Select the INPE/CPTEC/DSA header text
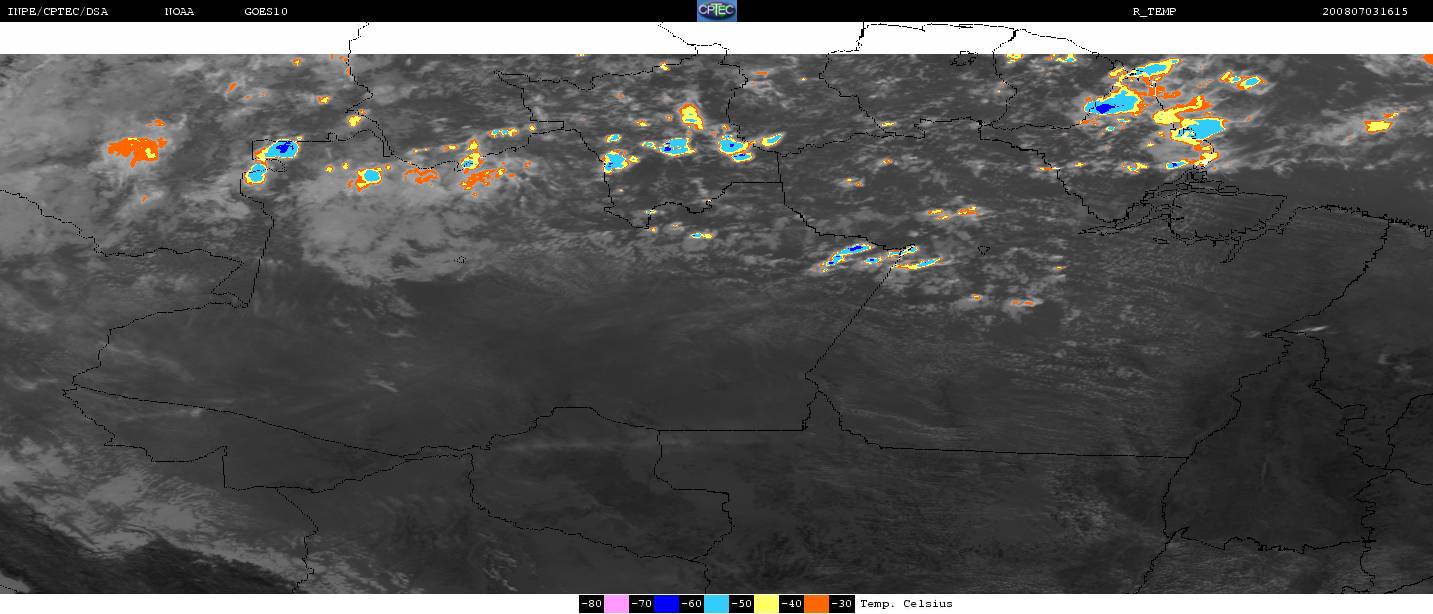 pyautogui.click(x=57, y=11)
